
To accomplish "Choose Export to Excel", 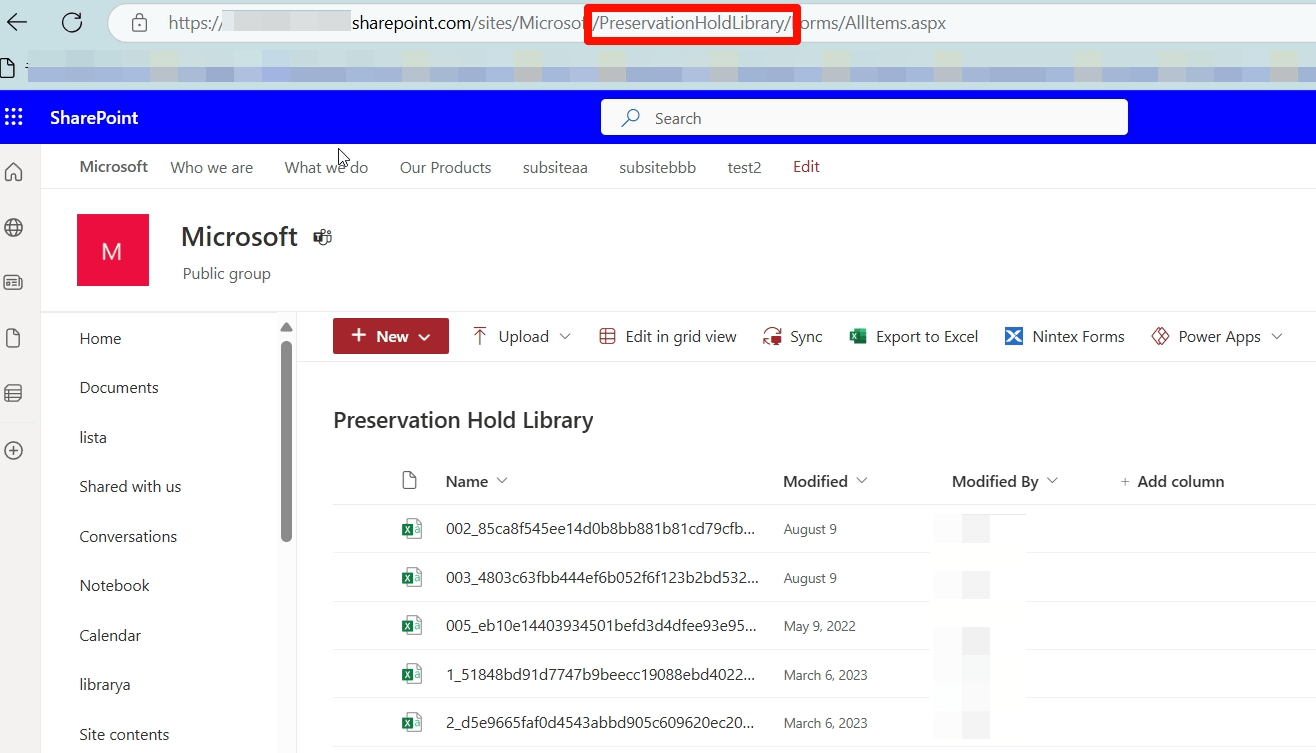I will (x=913, y=336).
